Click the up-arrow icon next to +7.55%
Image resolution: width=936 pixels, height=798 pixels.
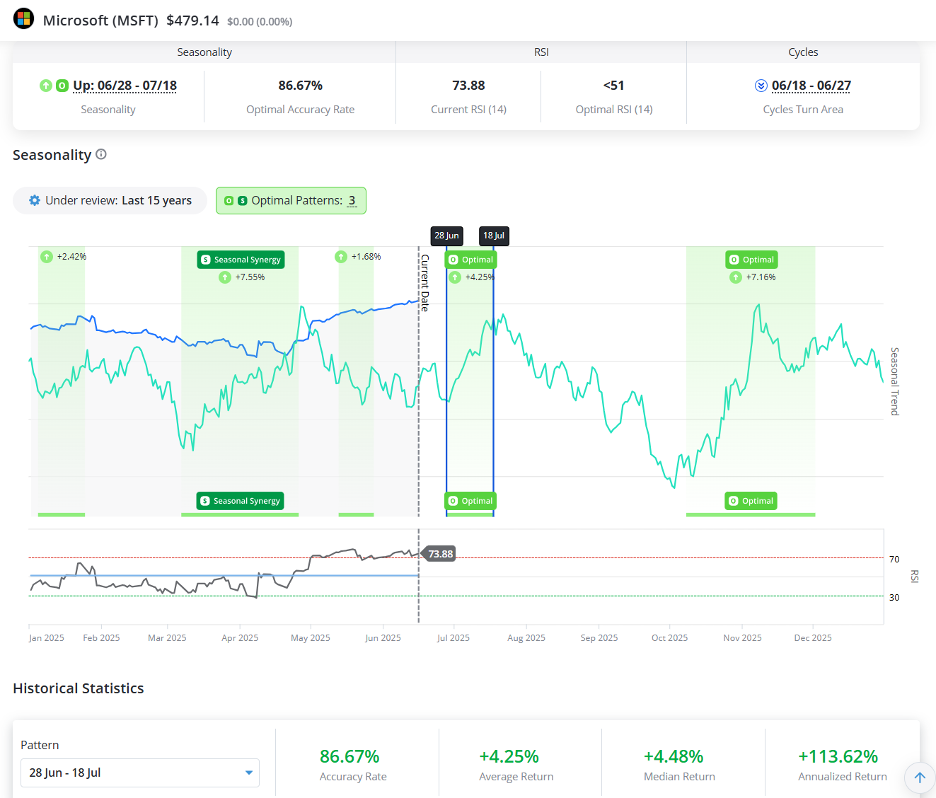tap(225, 277)
